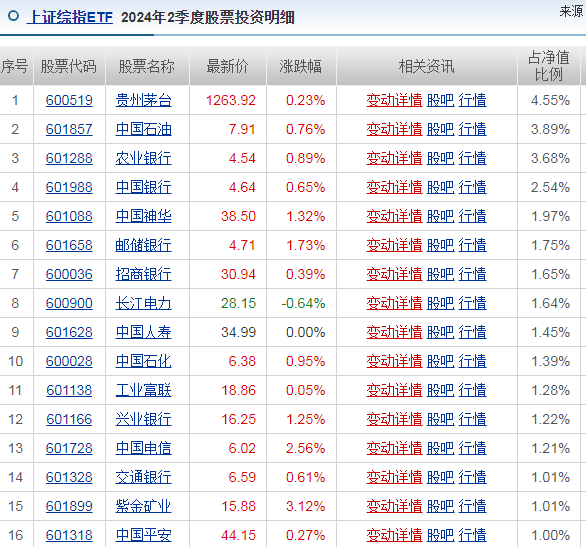Open stock code 601628
The width and height of the screenshot is (586, 547).
pyautogui.click(x=69, y=332)
